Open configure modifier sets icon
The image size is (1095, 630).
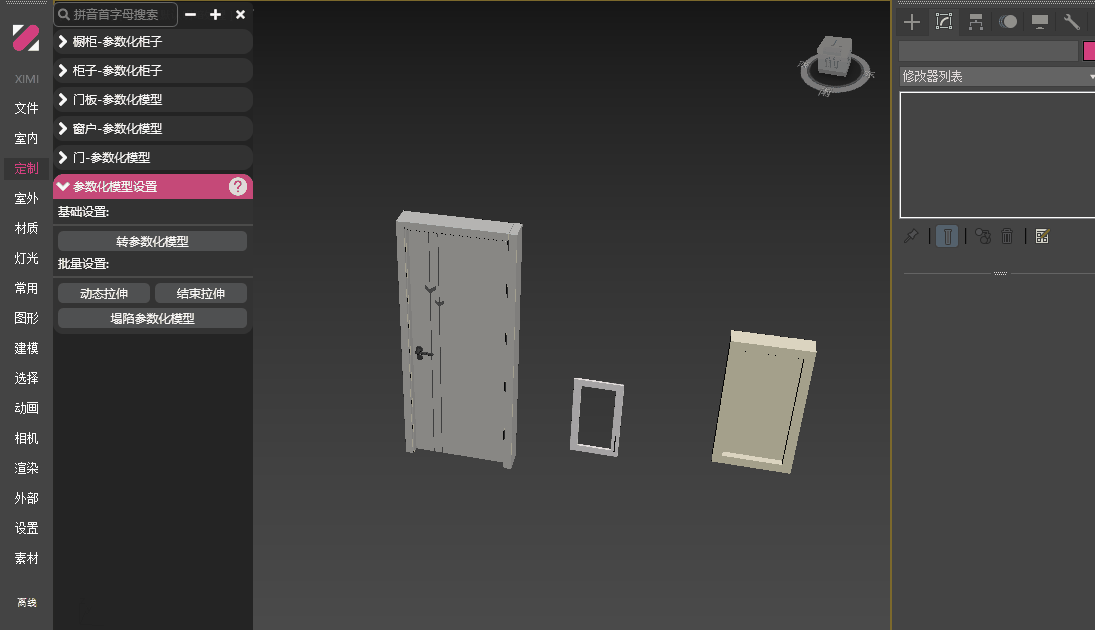[1042, 236]
